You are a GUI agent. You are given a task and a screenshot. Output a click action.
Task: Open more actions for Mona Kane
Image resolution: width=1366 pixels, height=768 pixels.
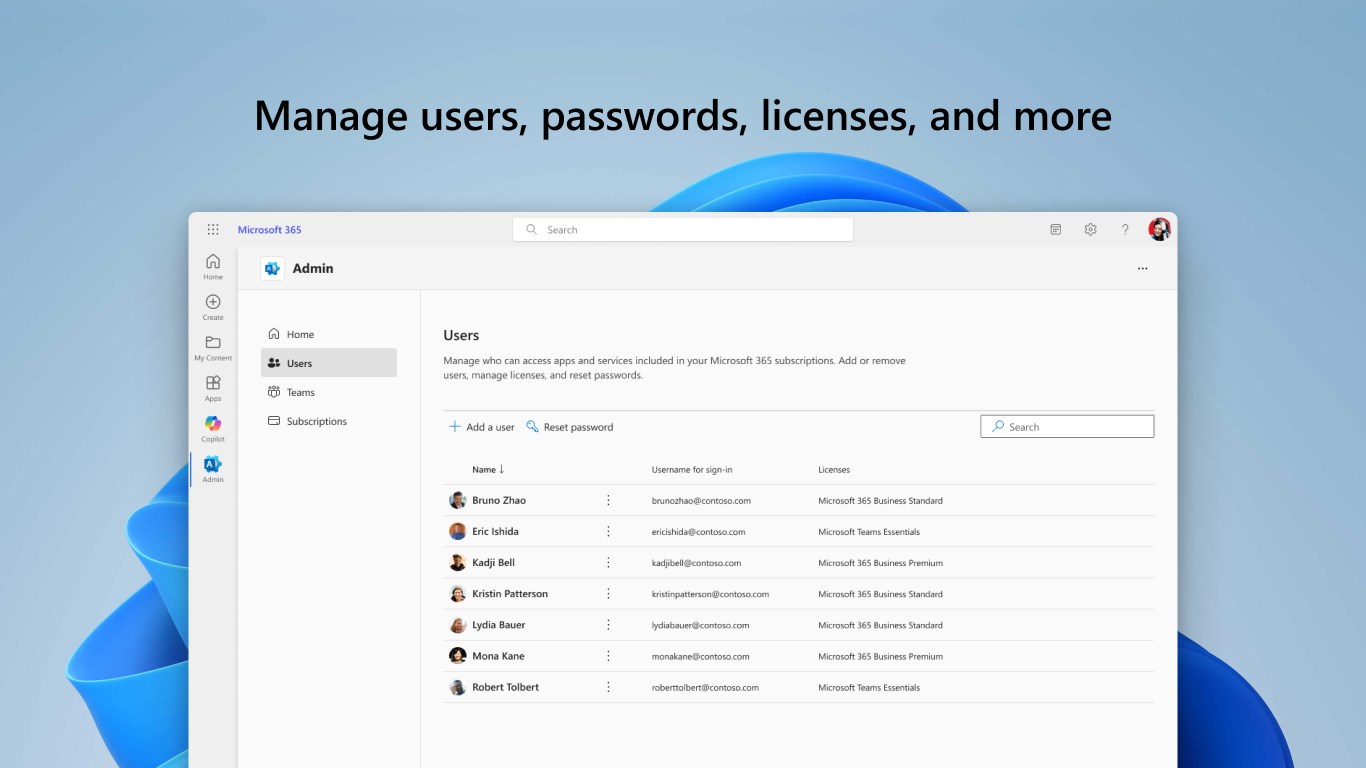click(608, 656)
